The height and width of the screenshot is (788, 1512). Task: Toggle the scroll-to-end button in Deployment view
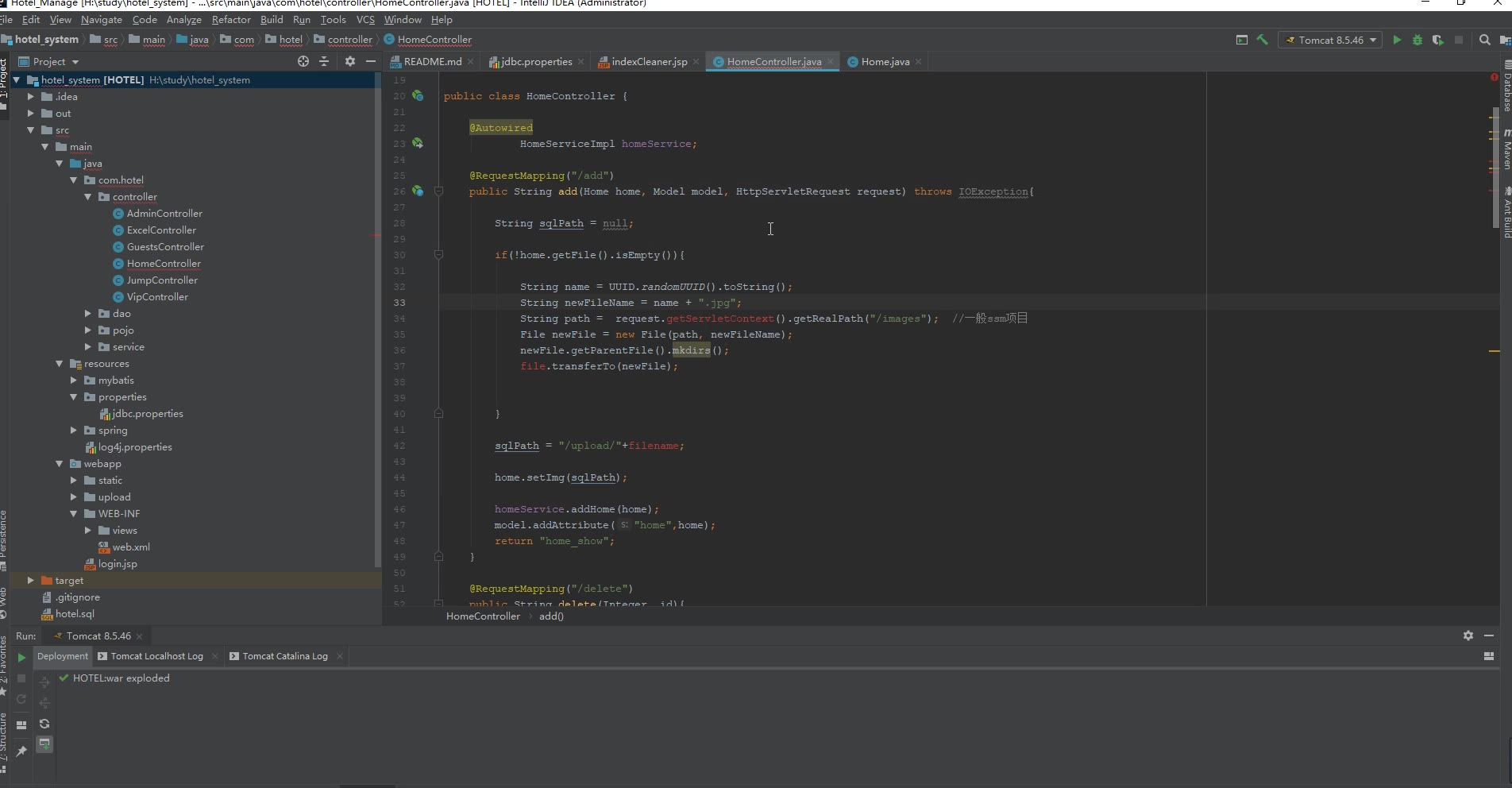coord(44,744)
